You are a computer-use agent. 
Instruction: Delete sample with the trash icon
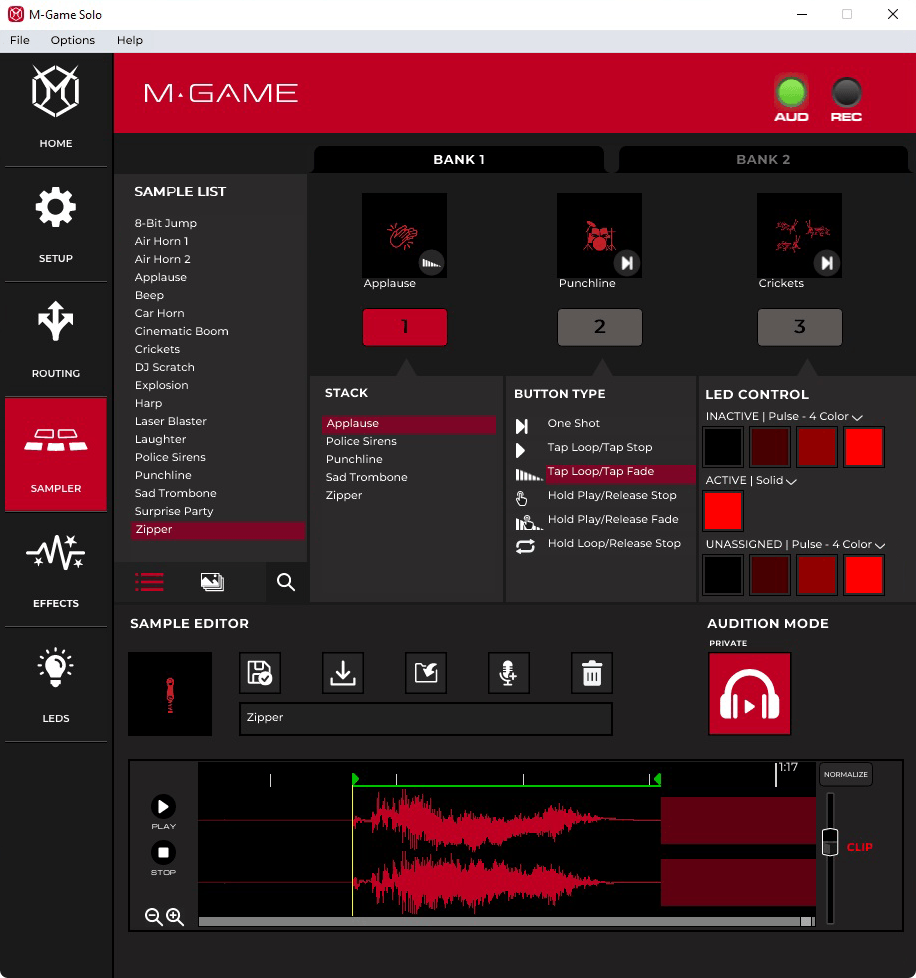(x=592, y=673)
